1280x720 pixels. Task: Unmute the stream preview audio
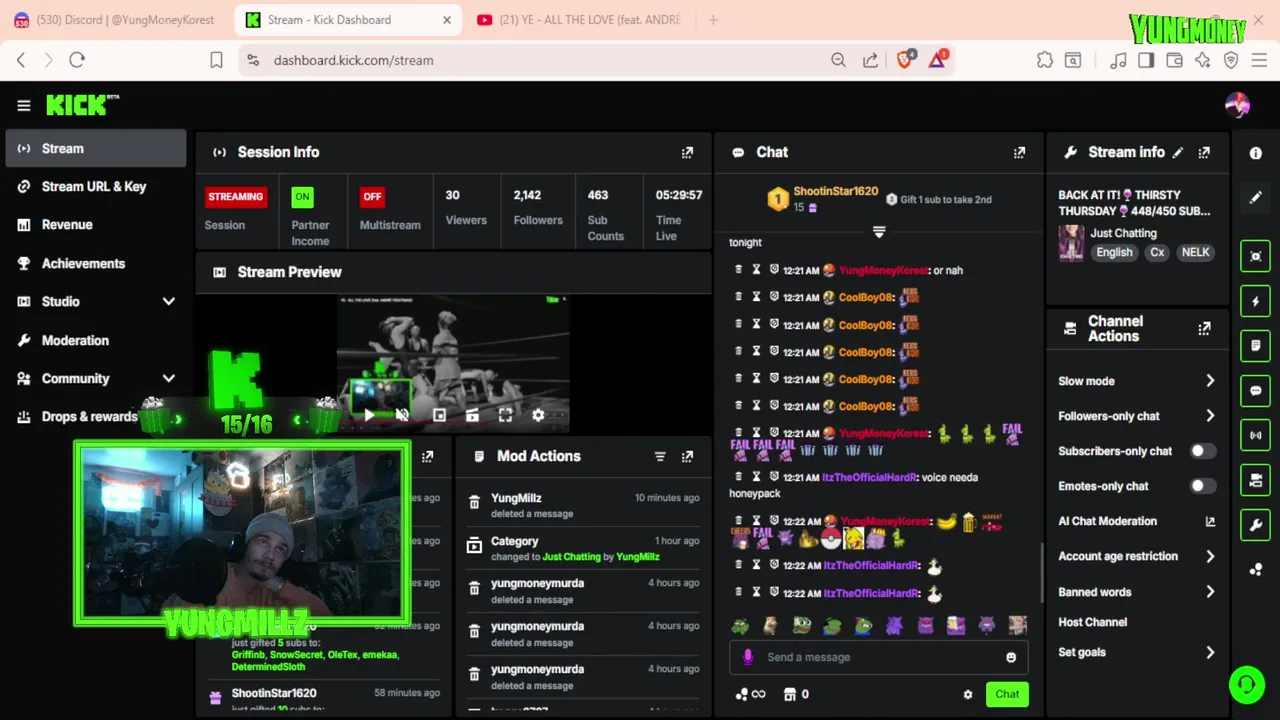tap(402, 415)
